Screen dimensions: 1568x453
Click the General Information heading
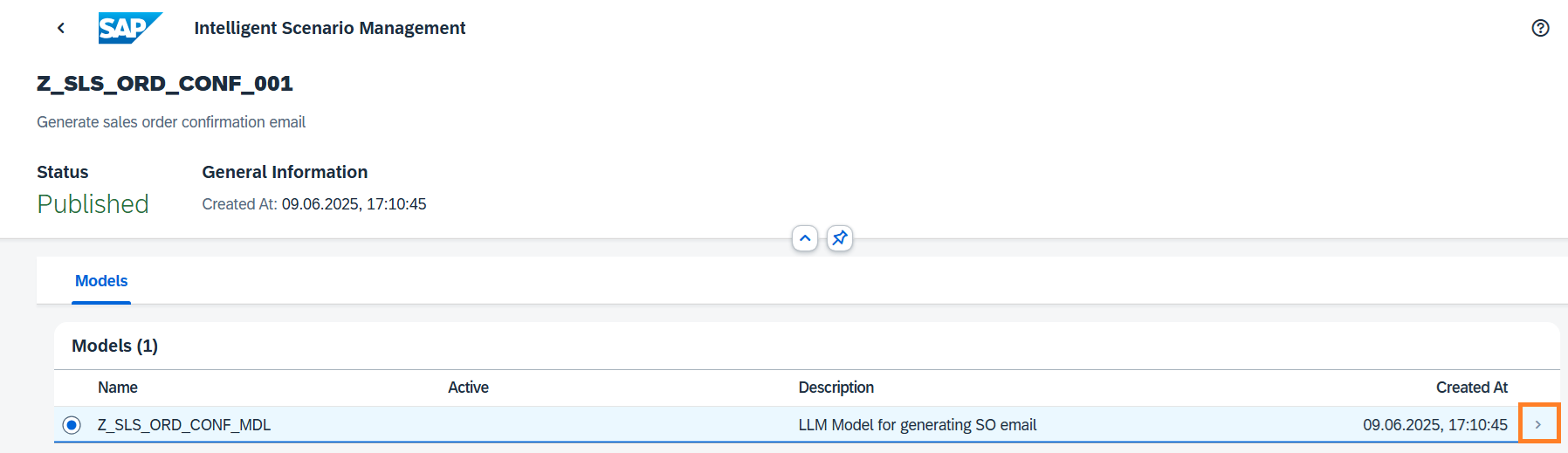pyautogui.click(x=285, y=172)
